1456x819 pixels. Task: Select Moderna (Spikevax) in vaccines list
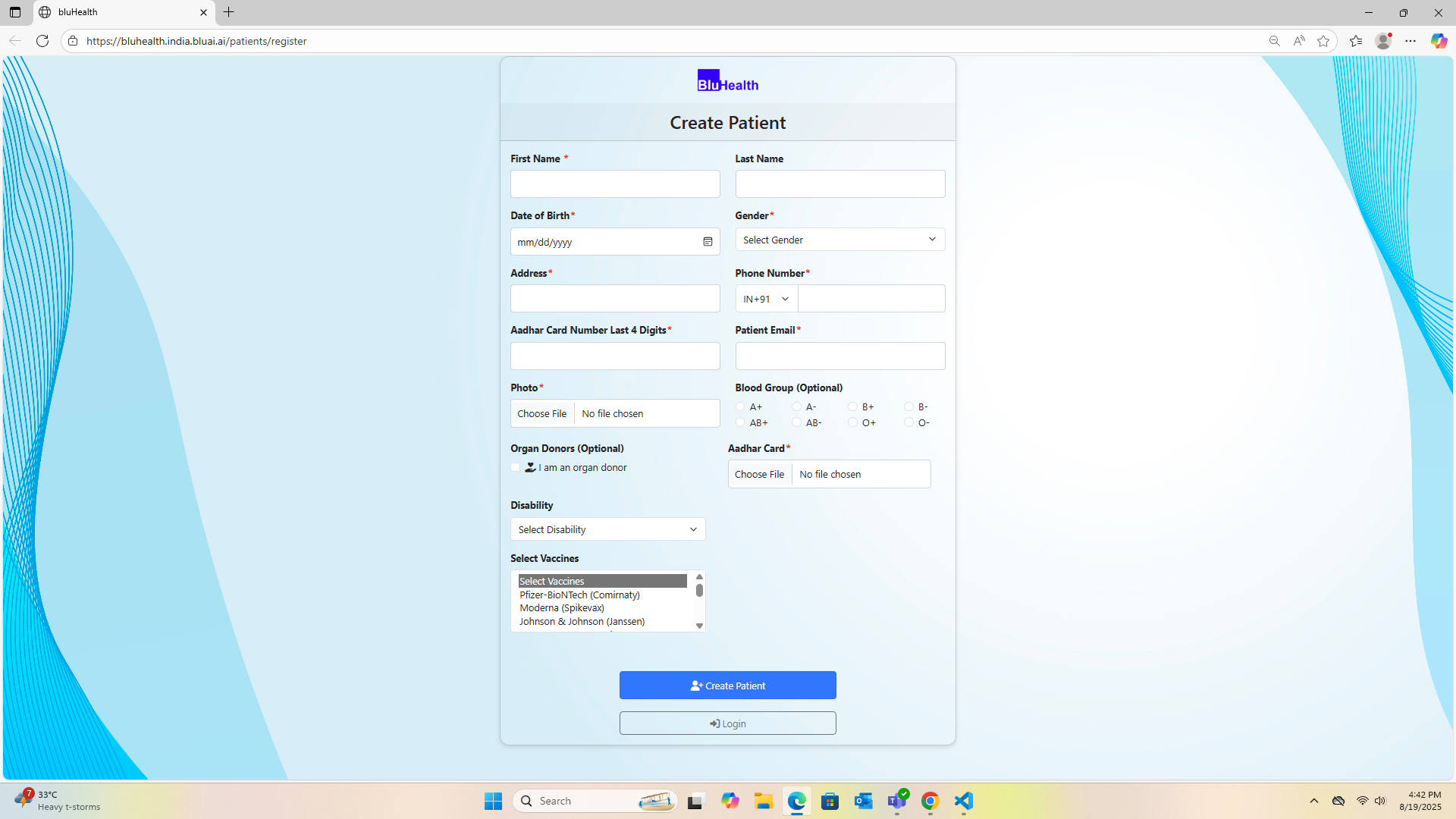pos(562,608)
